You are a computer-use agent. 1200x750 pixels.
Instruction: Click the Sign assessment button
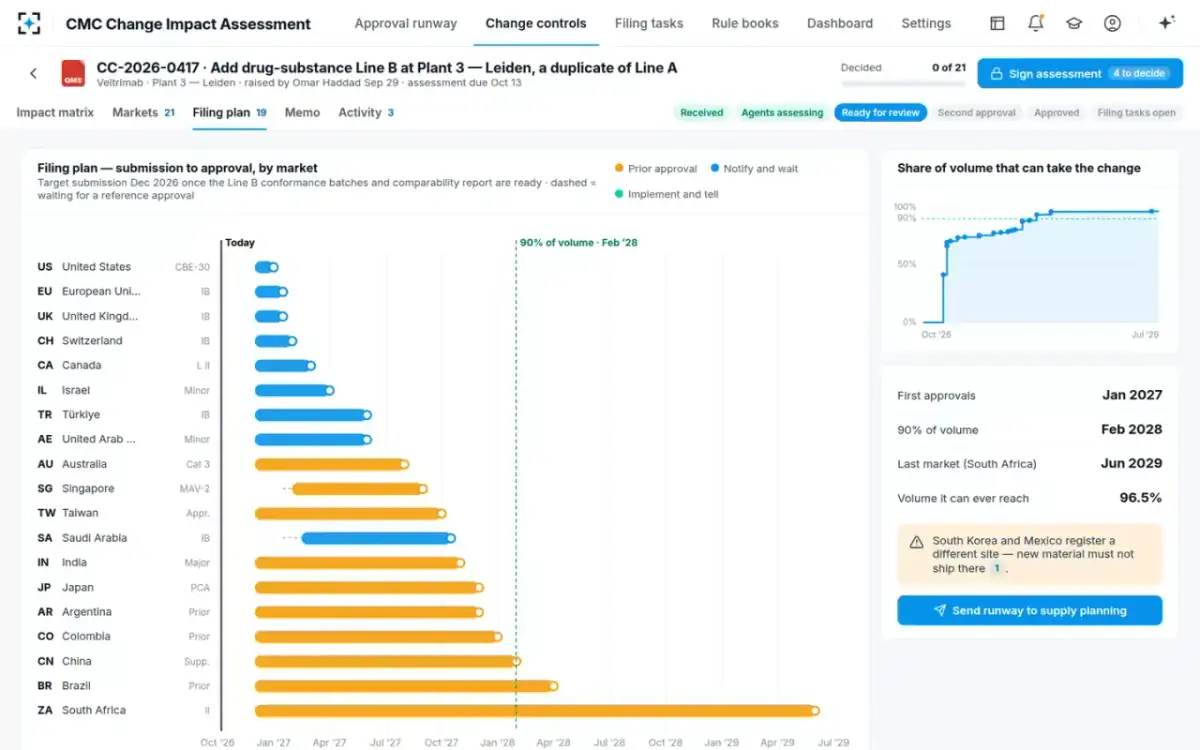coord(1080,73)
